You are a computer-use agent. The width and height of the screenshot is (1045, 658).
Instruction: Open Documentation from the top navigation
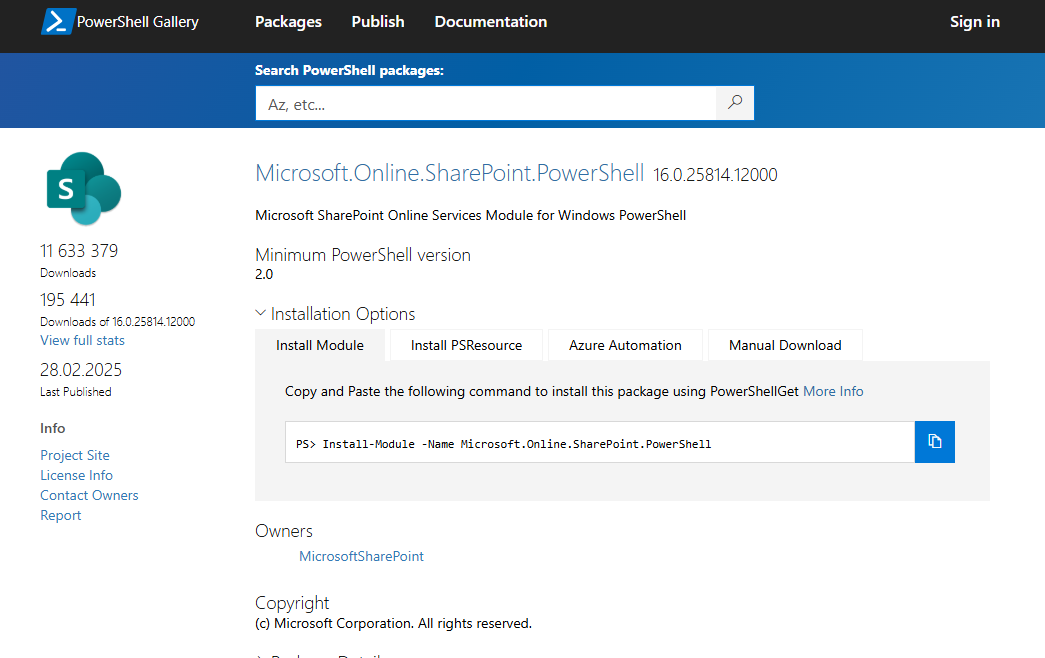491,22
